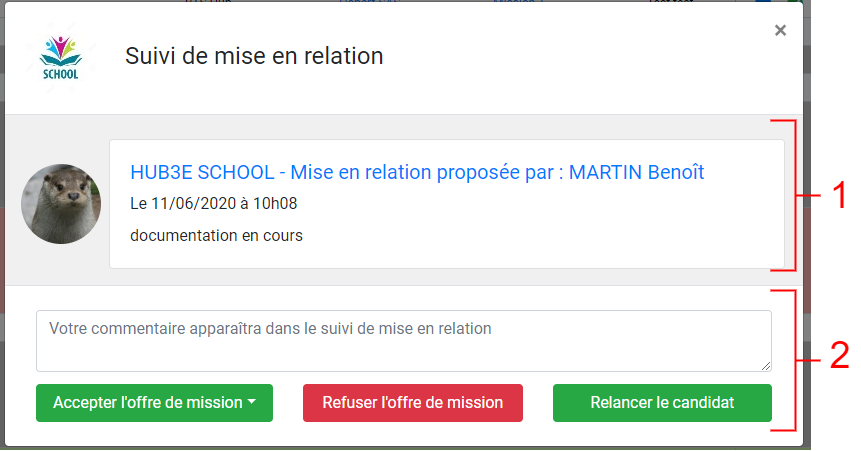Viewport: 861px width, 451px height.
Task: Click the white message card panel
Action: (446, 204)
